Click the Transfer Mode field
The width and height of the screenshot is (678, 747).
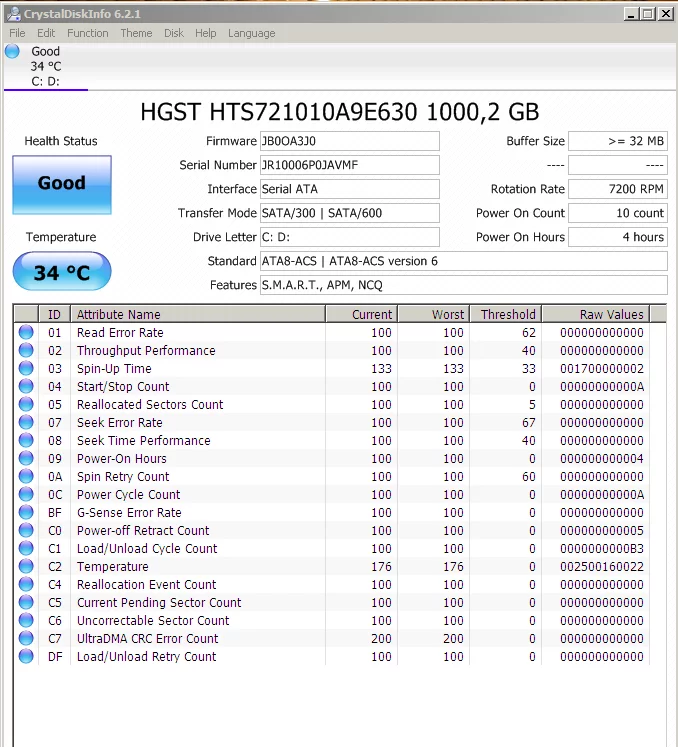coord(350,213)
